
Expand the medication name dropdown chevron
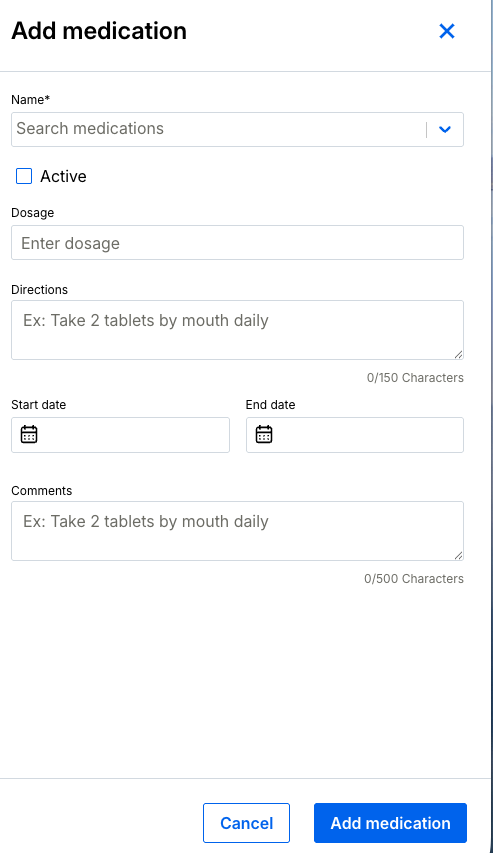click(x=445, y=129)
